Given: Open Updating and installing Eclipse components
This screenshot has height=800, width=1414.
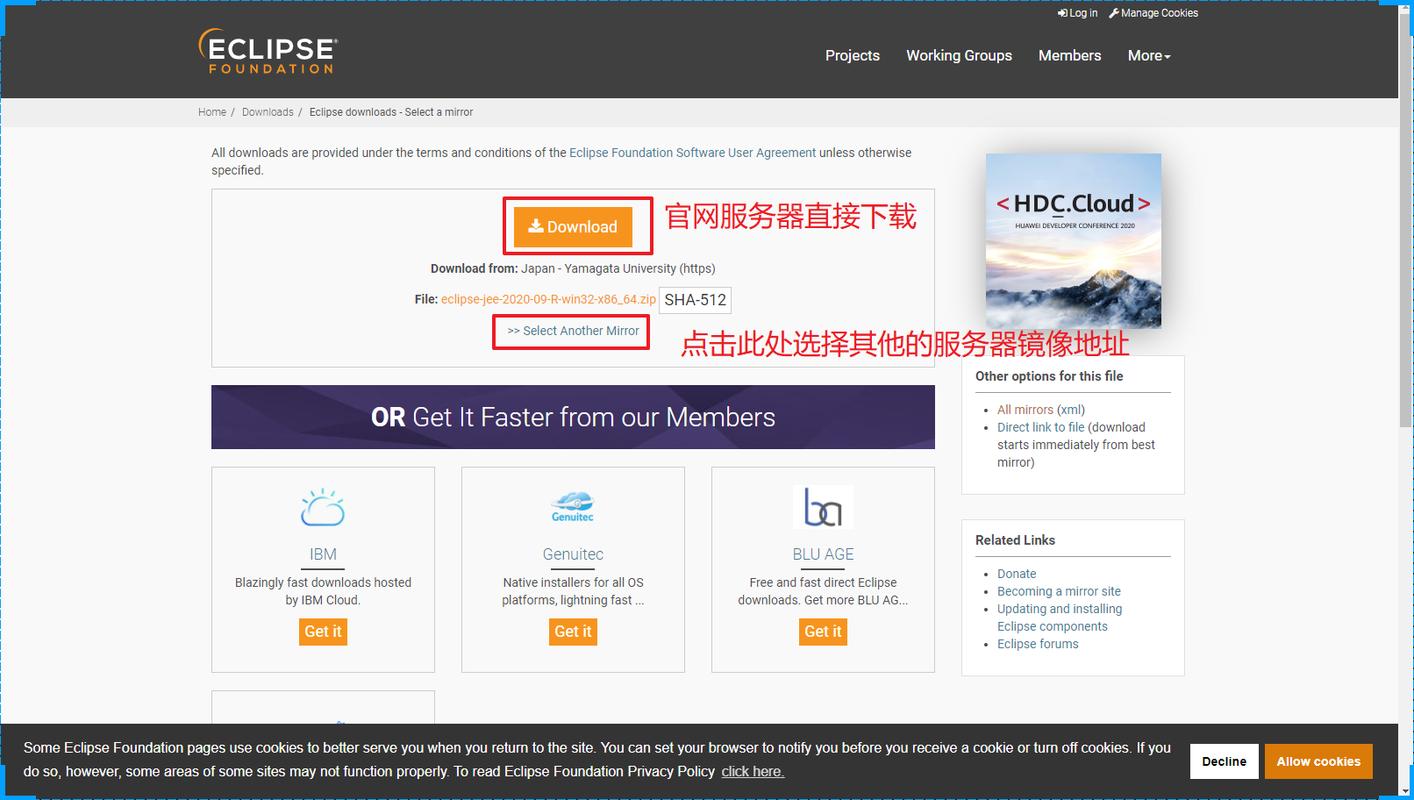Looking at the screenshot, I should point(1059,618).
